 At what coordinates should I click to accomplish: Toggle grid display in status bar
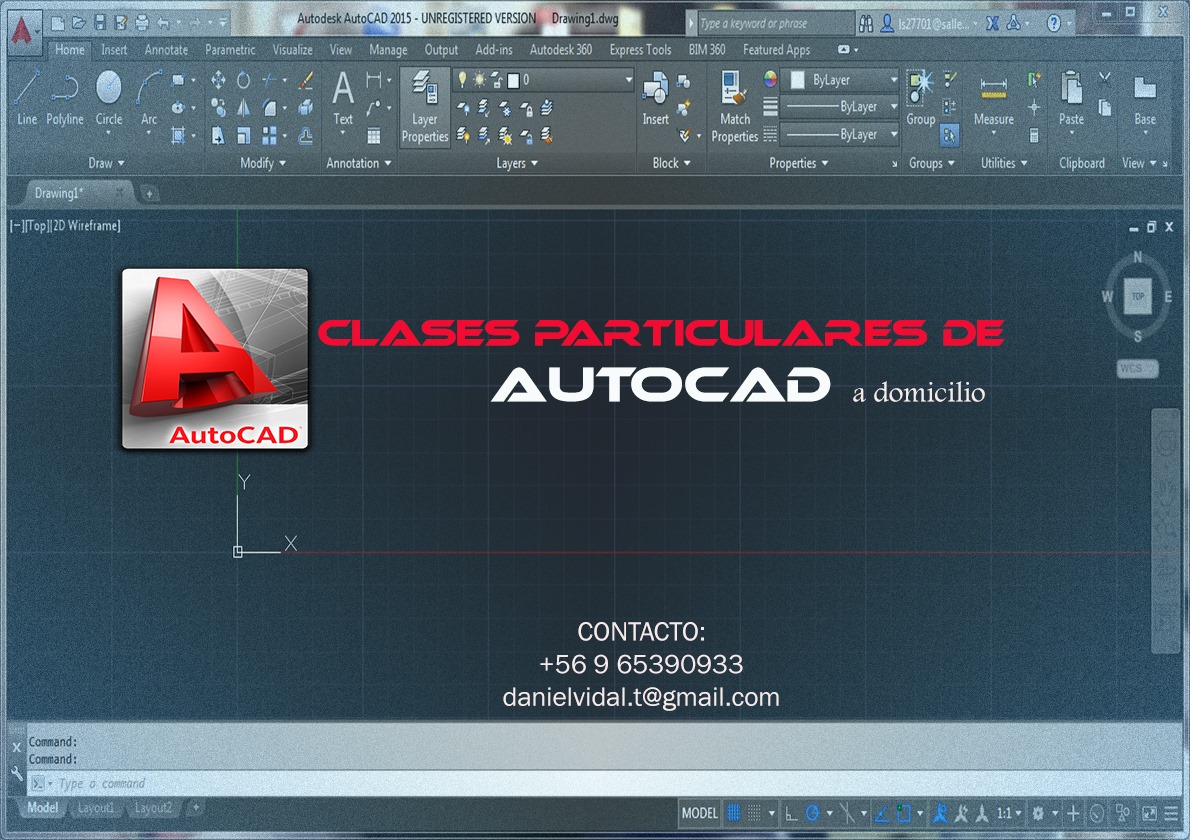click(x=733, y=813)
